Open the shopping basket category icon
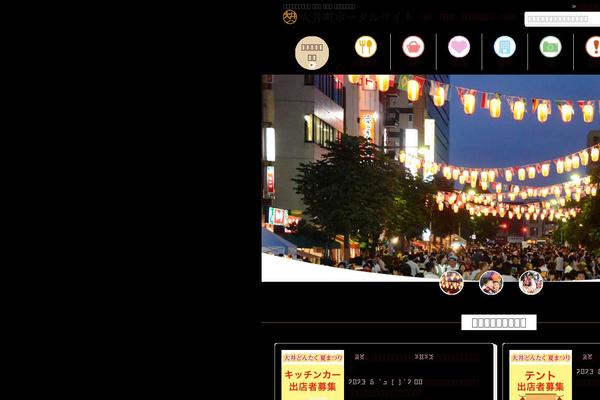600x400 pixels. point(413,47)
